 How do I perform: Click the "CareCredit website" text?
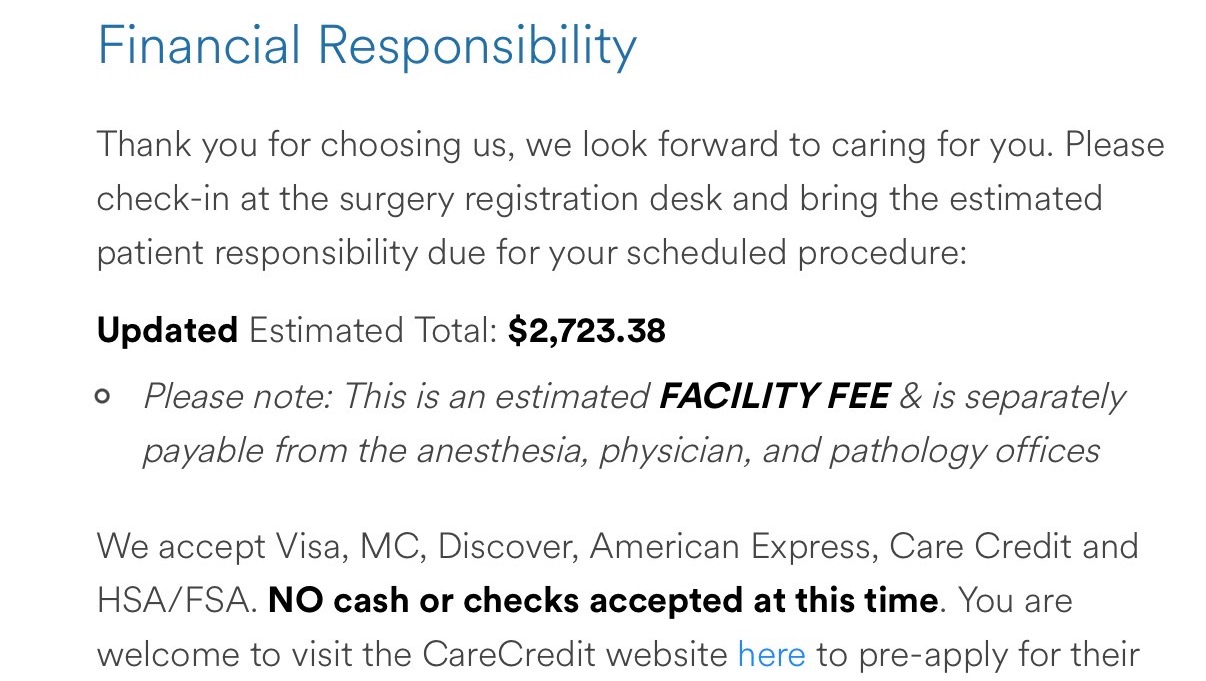[575, 655]
